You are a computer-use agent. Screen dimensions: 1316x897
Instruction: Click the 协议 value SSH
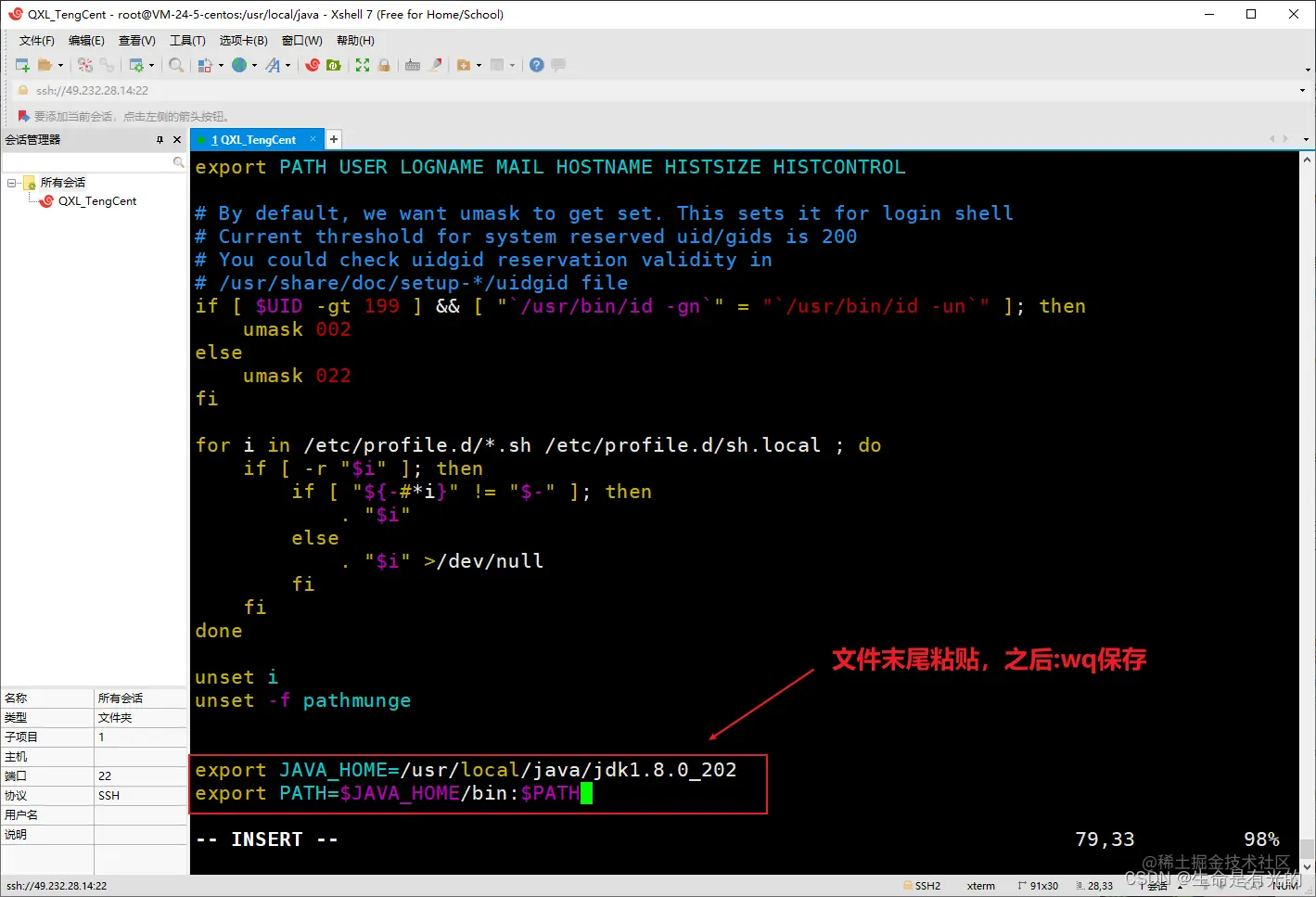click(x=109, y=795)
